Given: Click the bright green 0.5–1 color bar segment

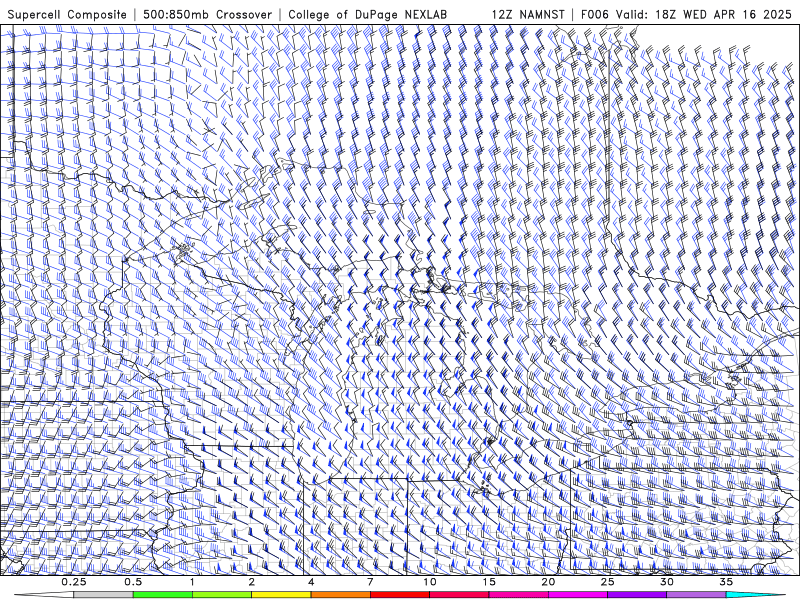Looking at the screenshot, I should (163, 595).
